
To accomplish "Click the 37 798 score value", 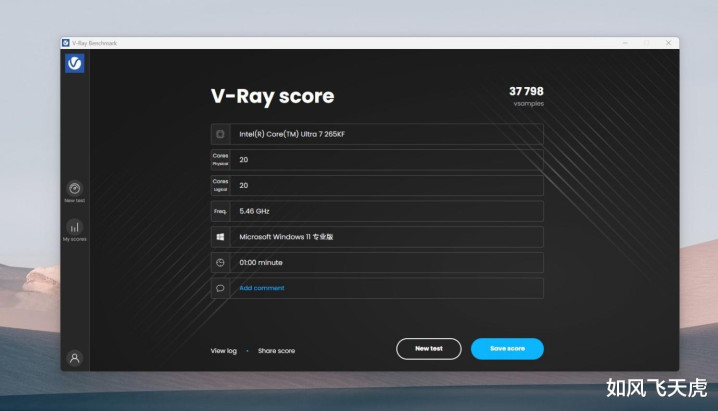I will 526,91.
